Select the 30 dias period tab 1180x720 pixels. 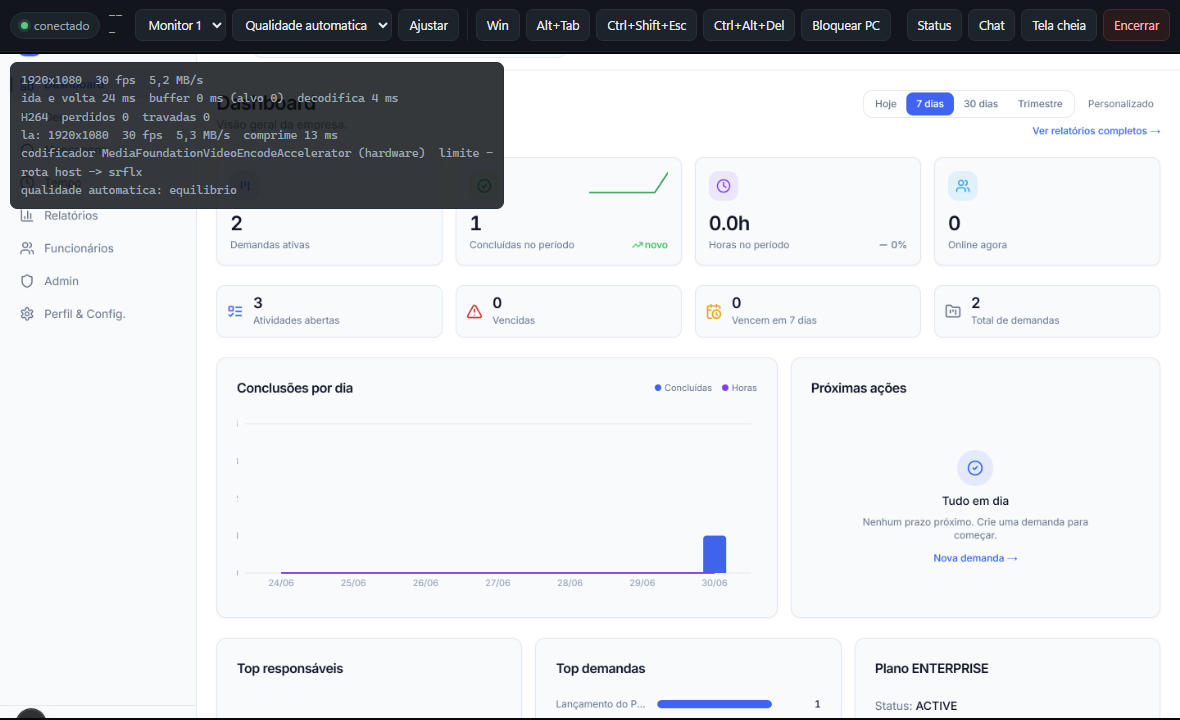(981, 104)
